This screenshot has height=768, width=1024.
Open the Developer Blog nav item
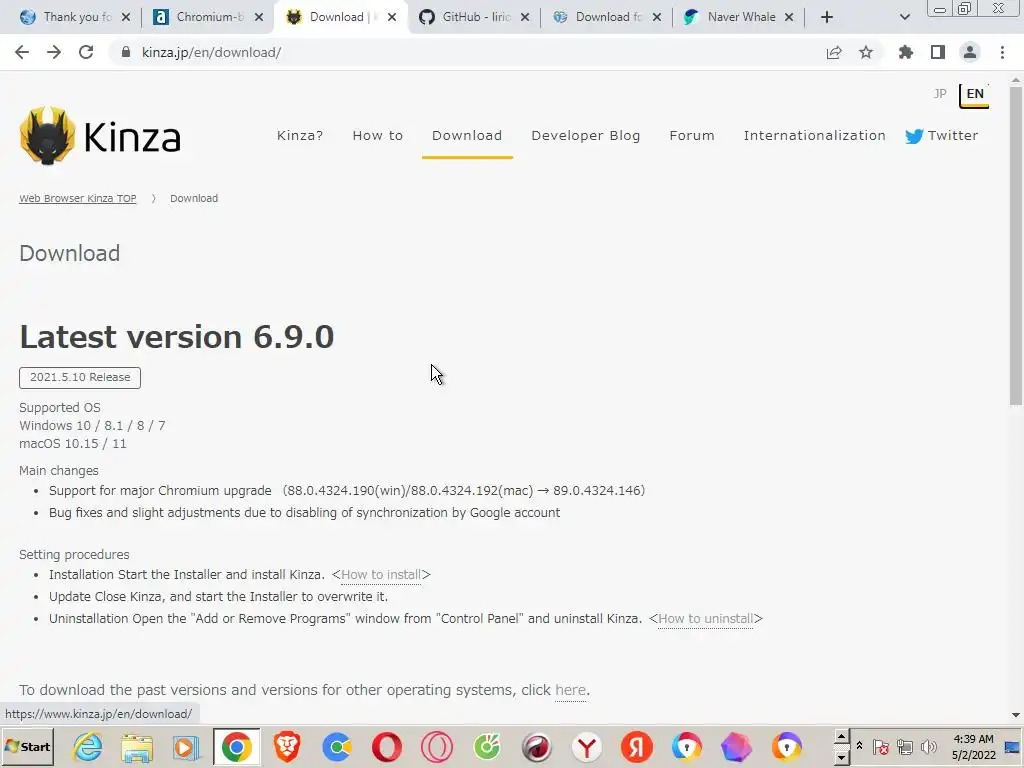click(585, 135)
